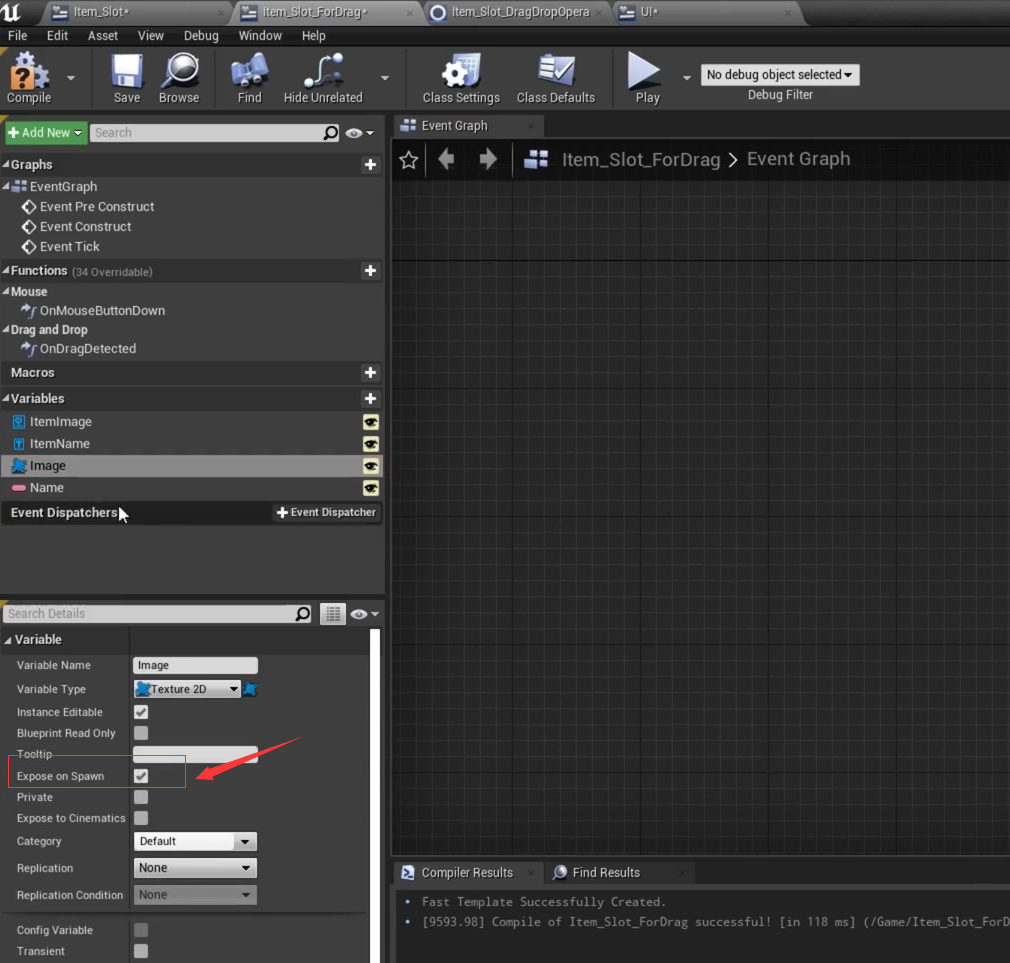Screen dimensions: 1010x963
Task: Toggle Hide Unrelated nodes
Action: click(x=323, y=78)
